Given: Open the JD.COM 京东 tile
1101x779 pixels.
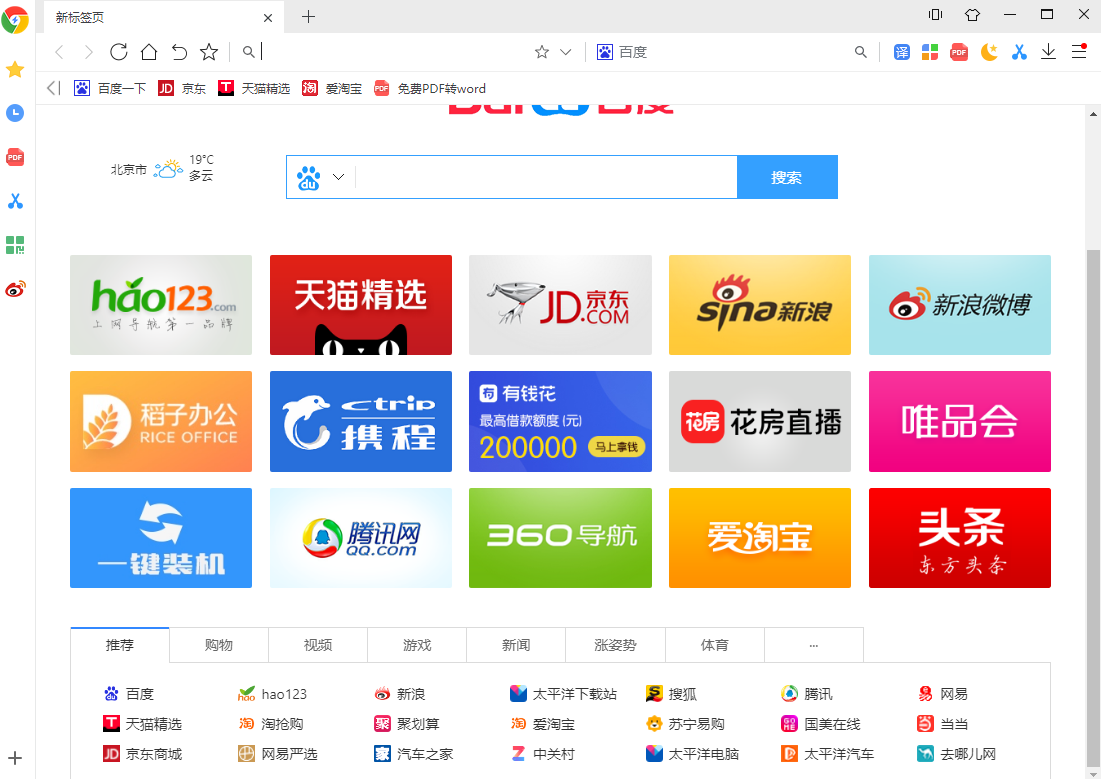Looking at the screenshot, I should coord(560,305).
